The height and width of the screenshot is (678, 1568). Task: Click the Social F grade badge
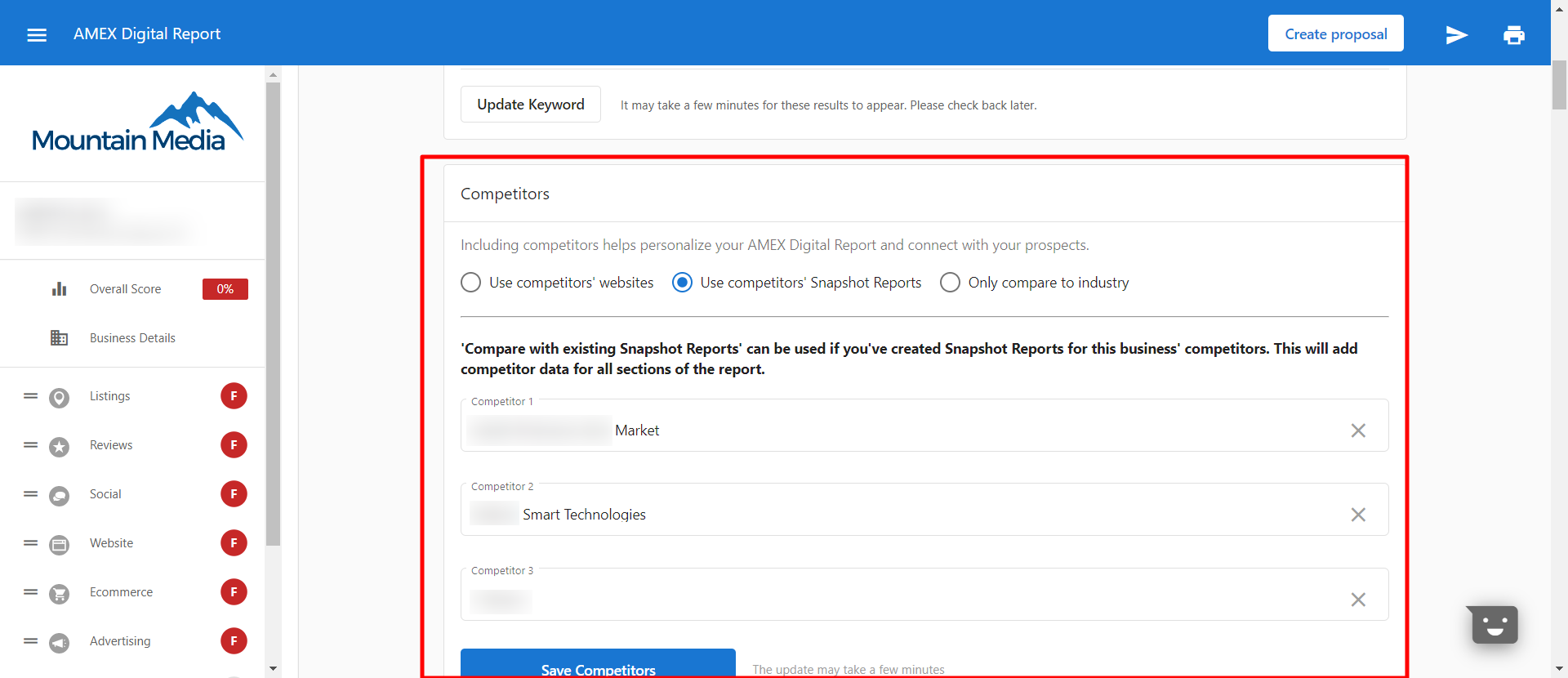coord(234,494)
